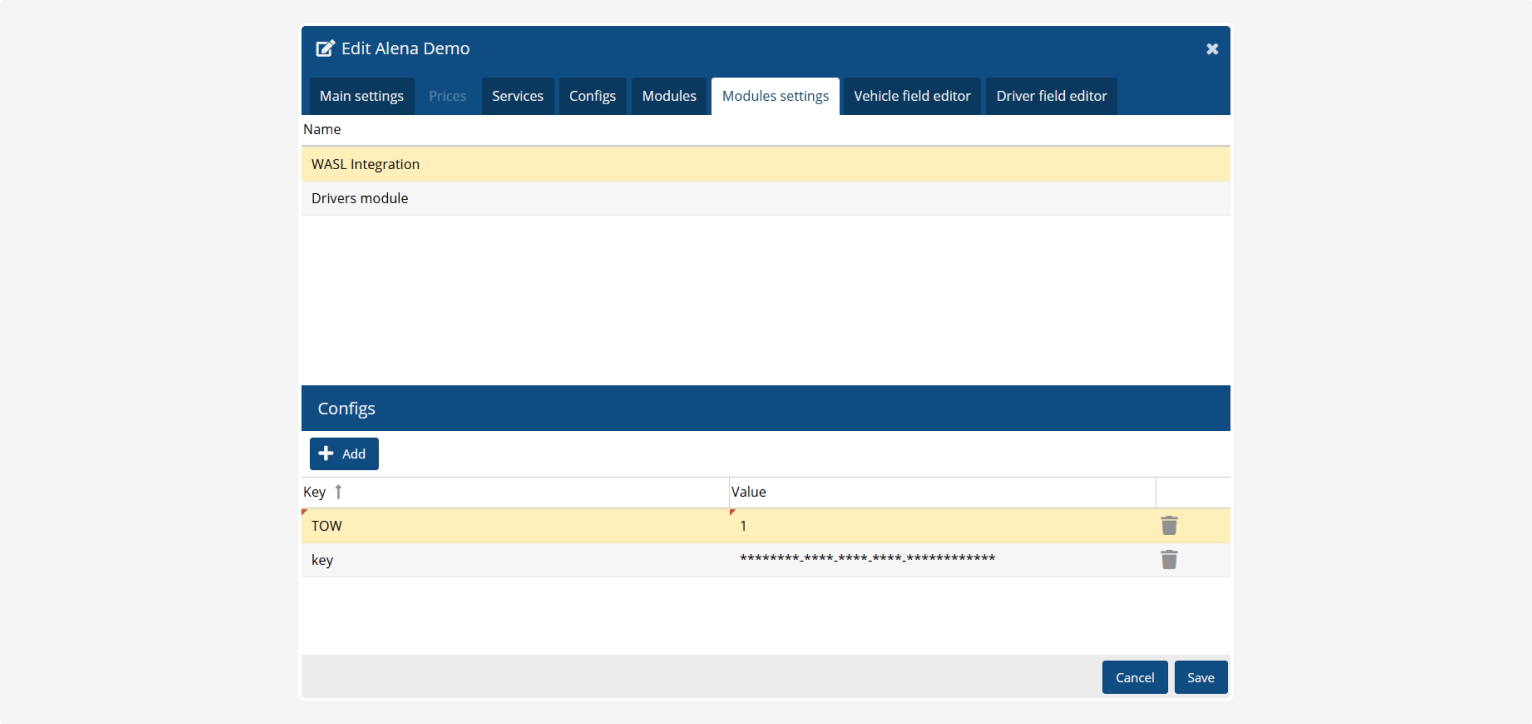
Task: Click the TOW value cell
Action: click(x=940, y=526)
